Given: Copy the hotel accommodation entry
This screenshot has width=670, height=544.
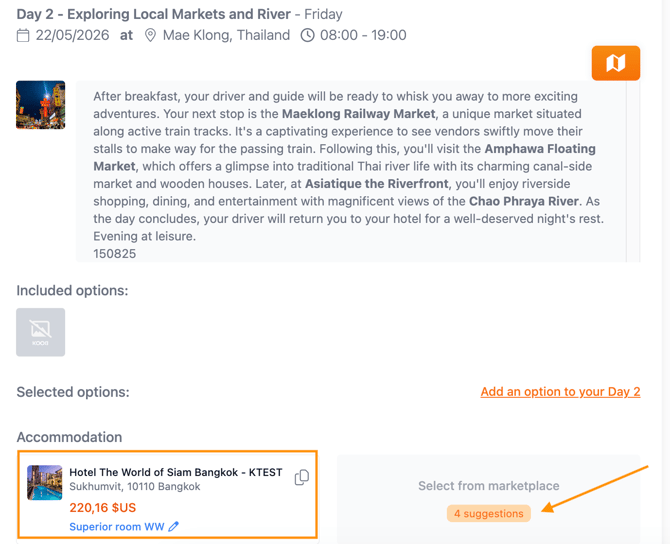Looking at the screenshot, I should [x=301, y=478].
